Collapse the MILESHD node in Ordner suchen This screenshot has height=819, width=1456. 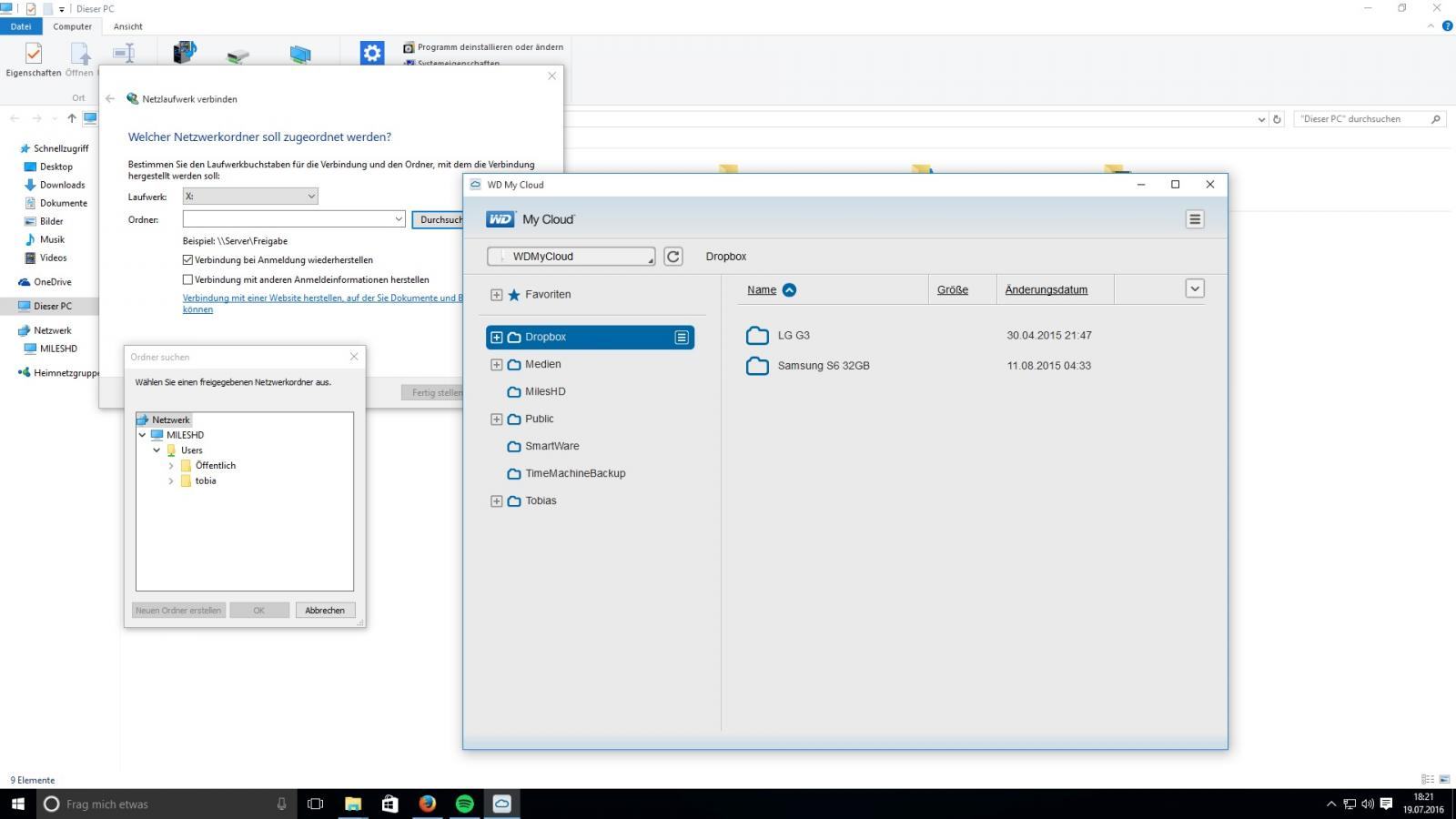click(142, 435)
